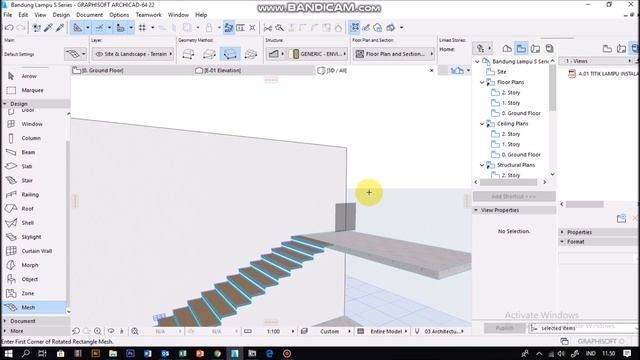Select the Shell tool

29,223
